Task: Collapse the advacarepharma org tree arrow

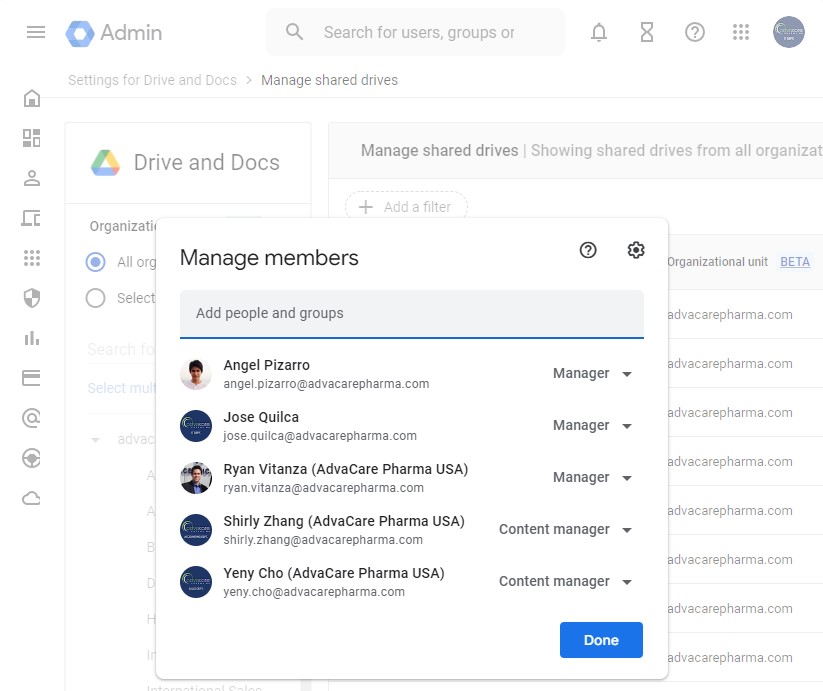Action: (x=96, y=440)
